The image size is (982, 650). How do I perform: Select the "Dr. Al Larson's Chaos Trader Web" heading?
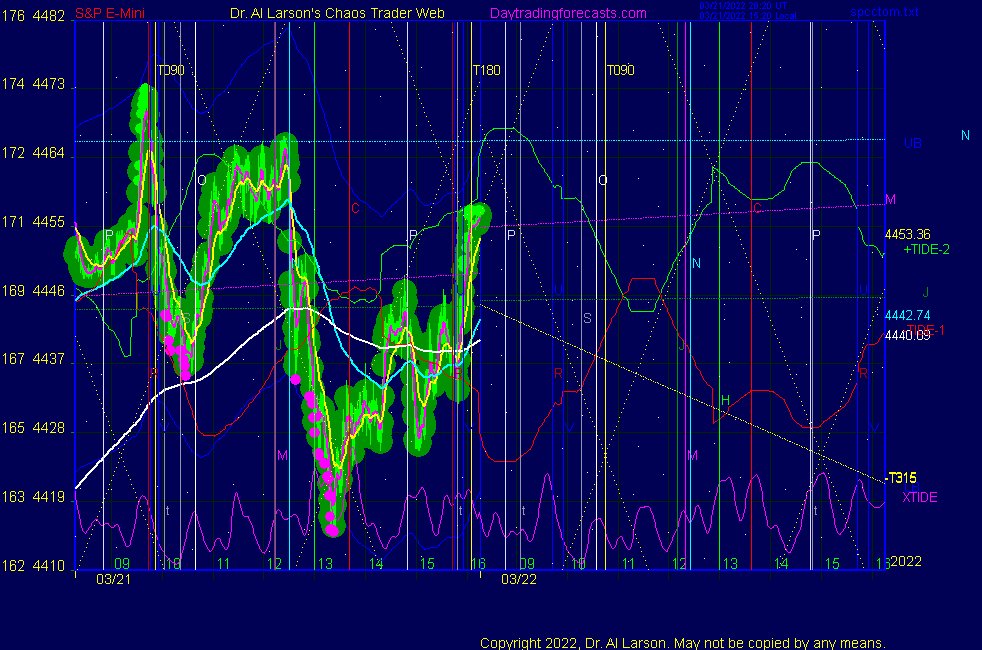337,13
